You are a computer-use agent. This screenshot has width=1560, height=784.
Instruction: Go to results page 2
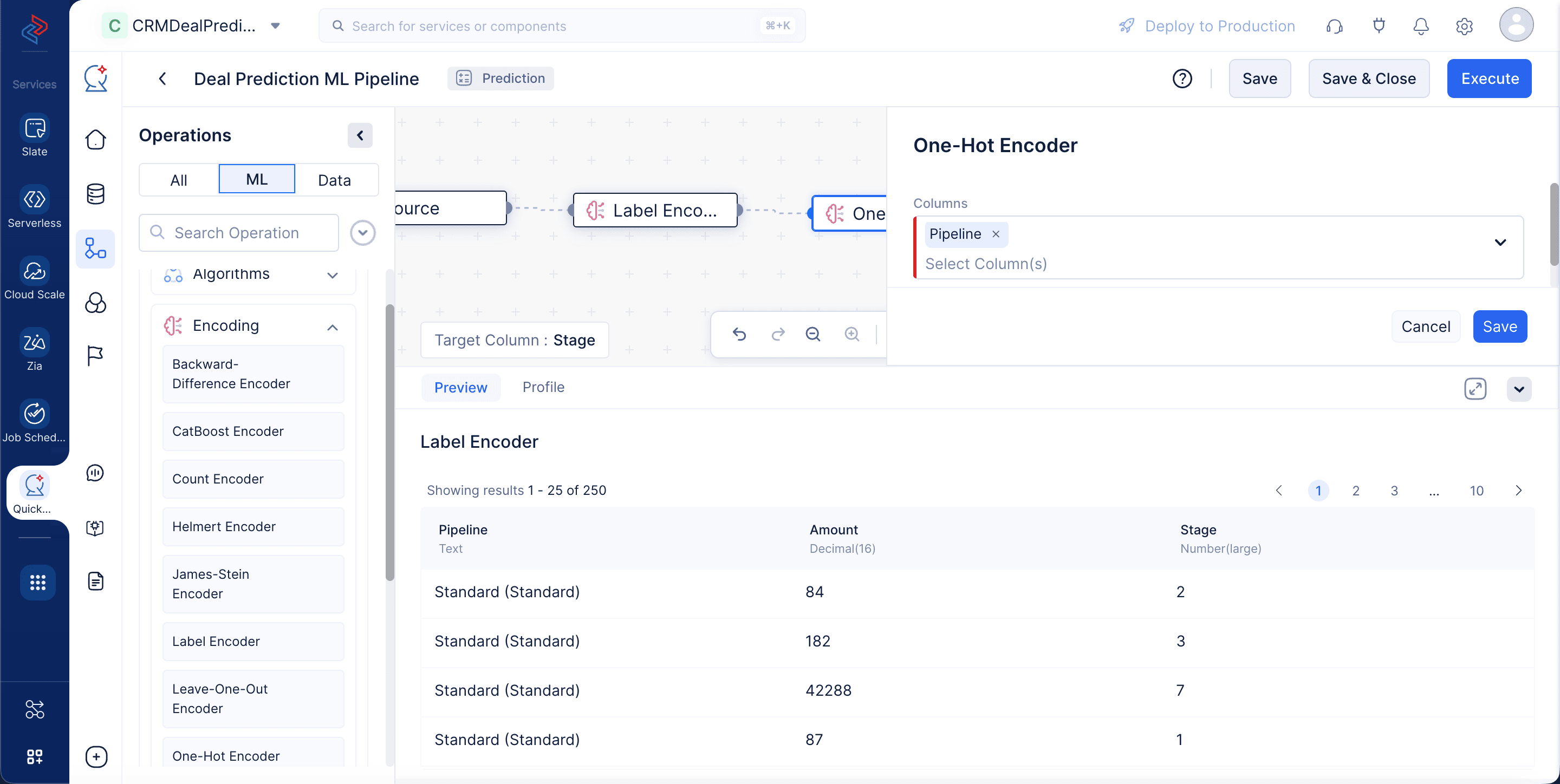click(x=1356, y=491)
